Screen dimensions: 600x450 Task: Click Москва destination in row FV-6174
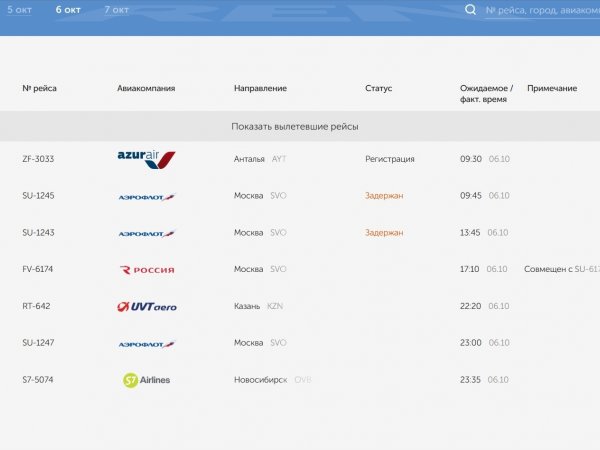(248, 269)
